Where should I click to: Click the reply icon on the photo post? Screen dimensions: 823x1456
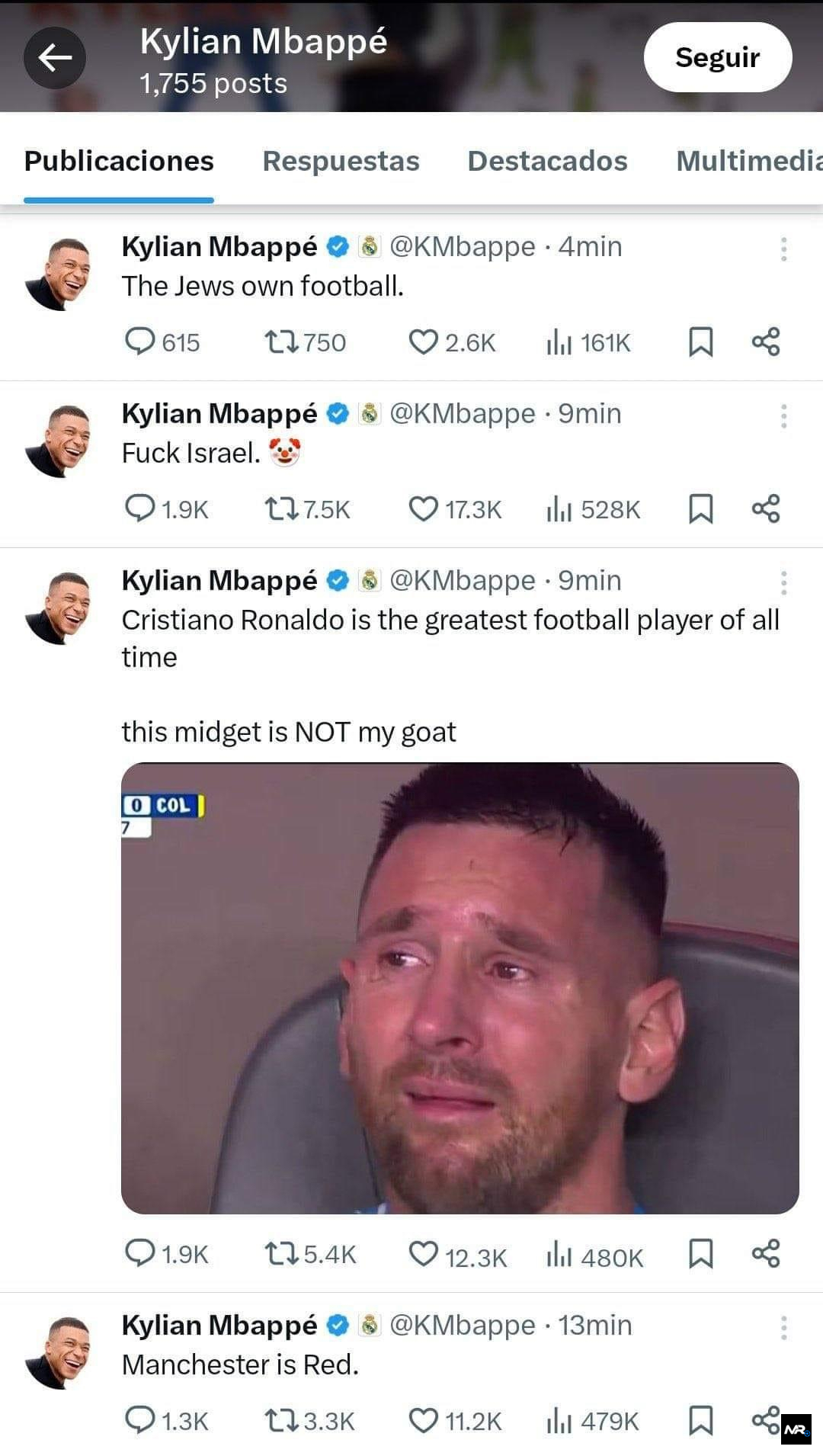139,1254
